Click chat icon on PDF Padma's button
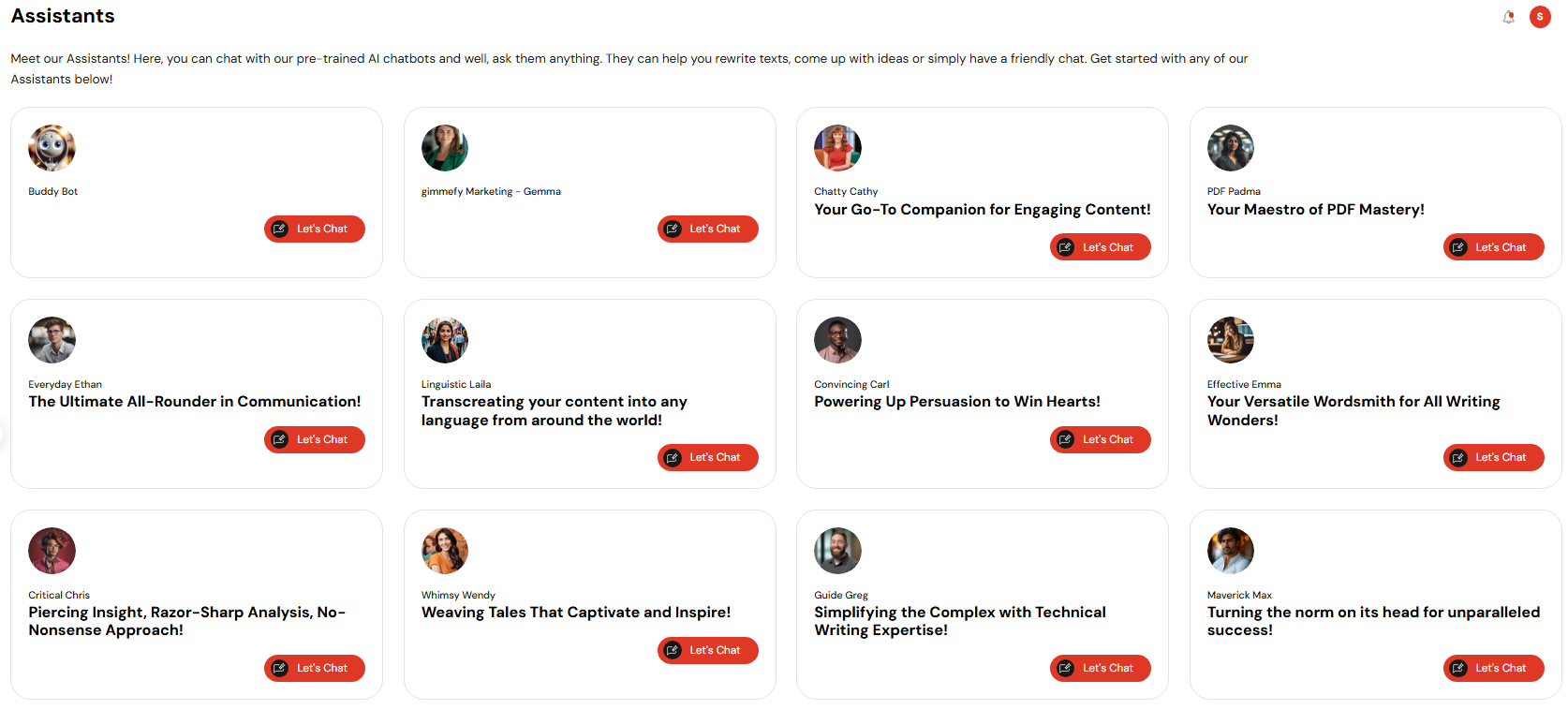The height and width of the screenshot is (710, 1568). (1458, 247)
